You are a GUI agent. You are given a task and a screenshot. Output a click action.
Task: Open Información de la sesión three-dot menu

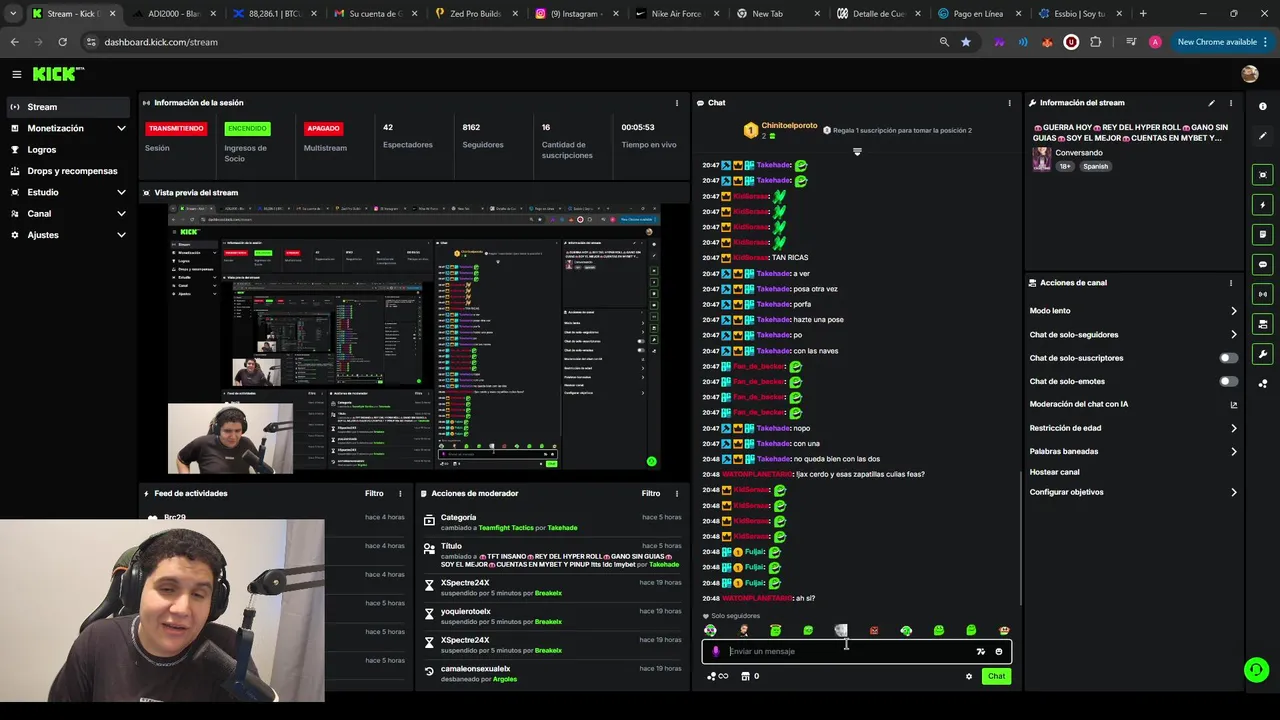pyautogui.click(x=677, y=103)
